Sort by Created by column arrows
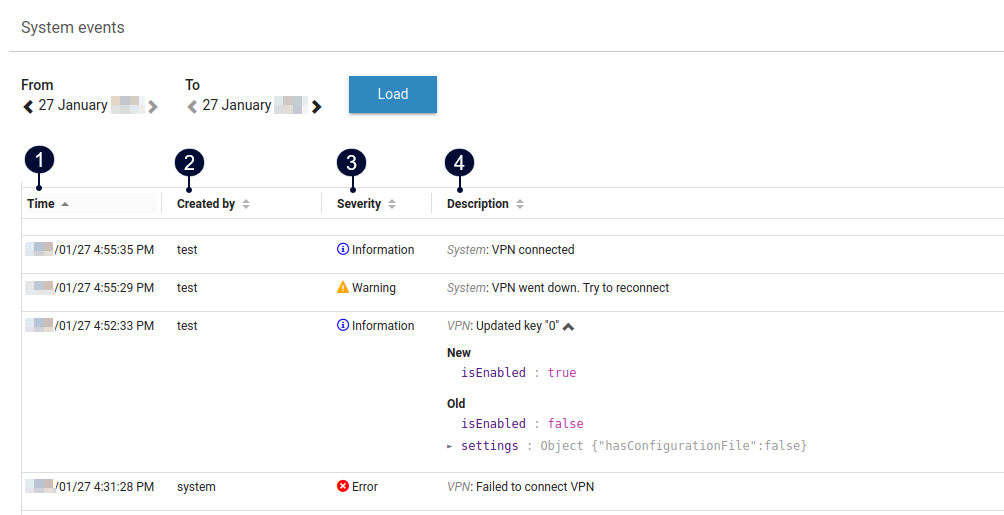 coord(246,204)
